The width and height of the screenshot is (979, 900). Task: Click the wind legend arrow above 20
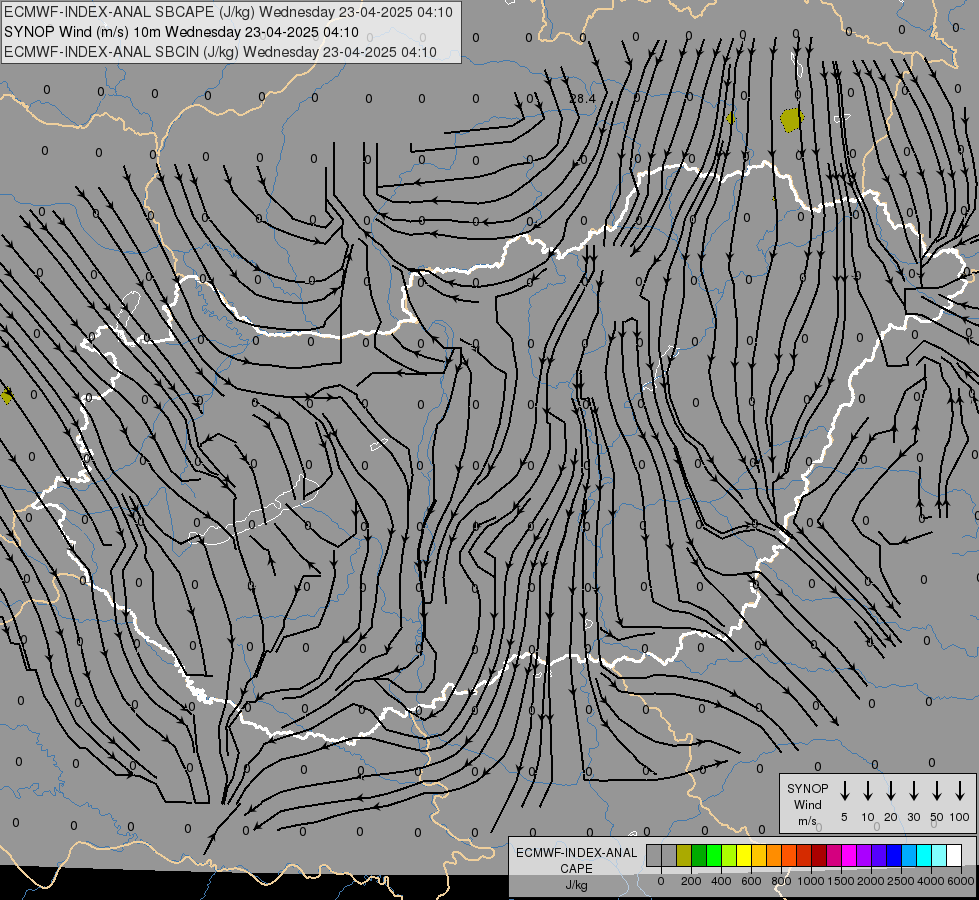point(891,791)
